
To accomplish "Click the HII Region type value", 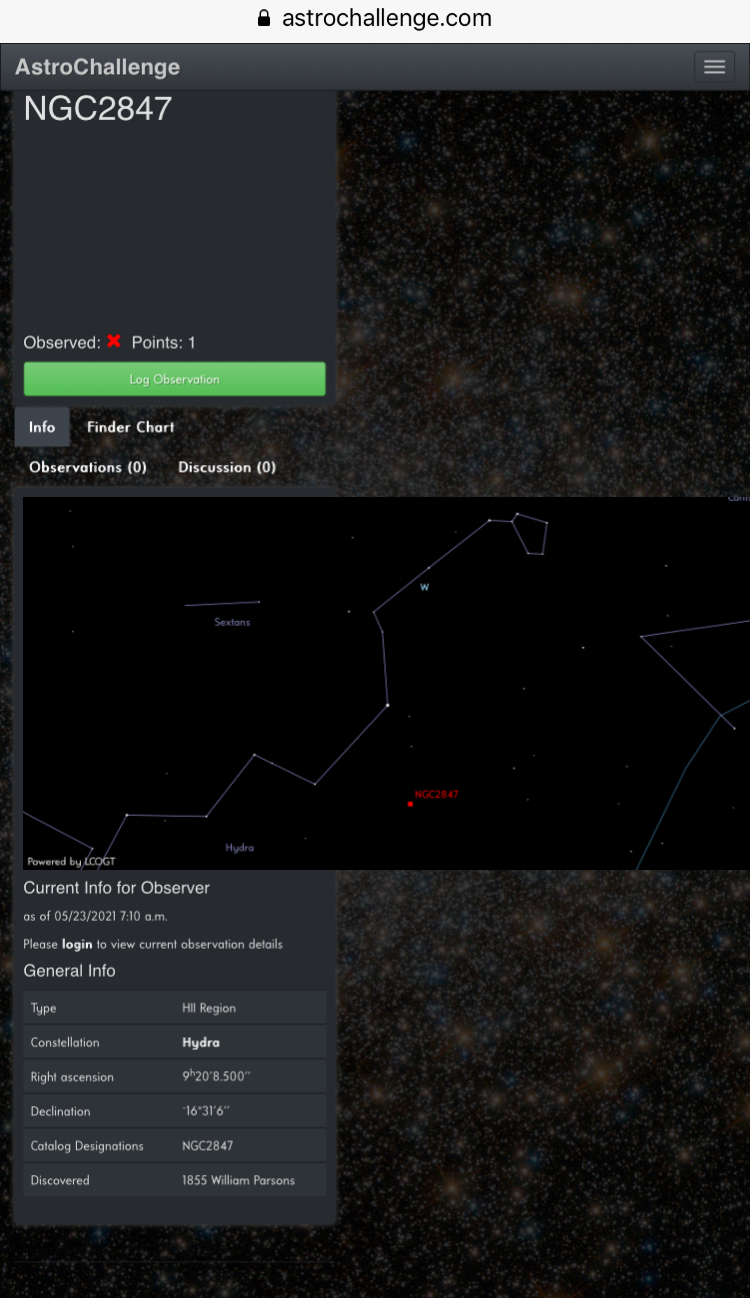I will point(209,1008).
